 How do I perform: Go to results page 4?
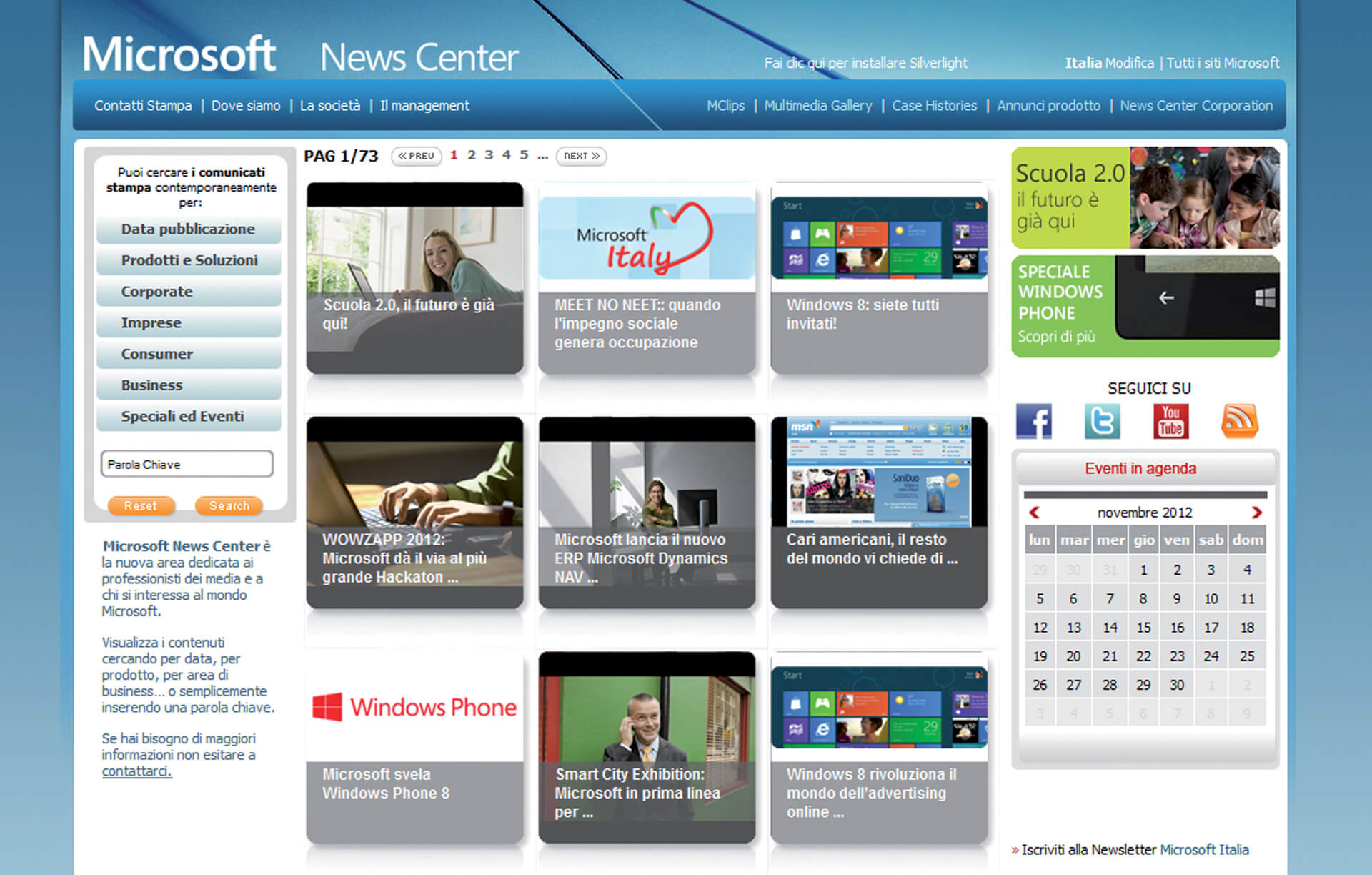tap(506, 155)
